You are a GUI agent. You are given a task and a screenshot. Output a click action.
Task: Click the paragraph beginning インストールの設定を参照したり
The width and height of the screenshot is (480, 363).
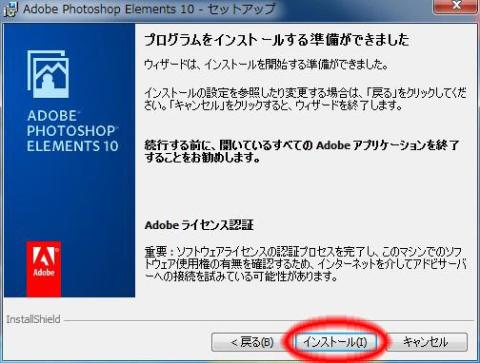pos(305,99)
